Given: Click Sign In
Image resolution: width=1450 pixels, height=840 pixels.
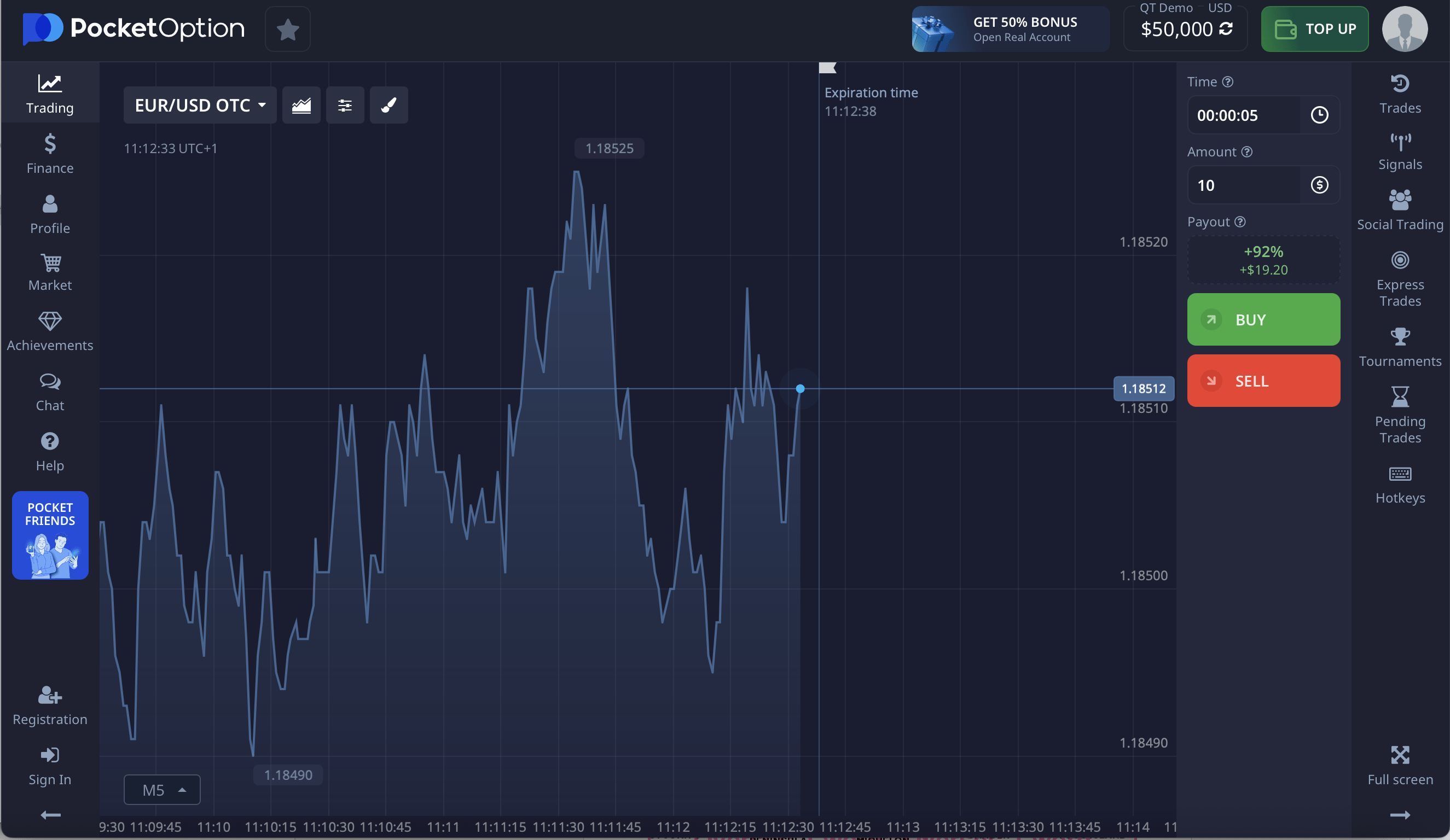Looking at the screenshot, I should pos(50,766).
